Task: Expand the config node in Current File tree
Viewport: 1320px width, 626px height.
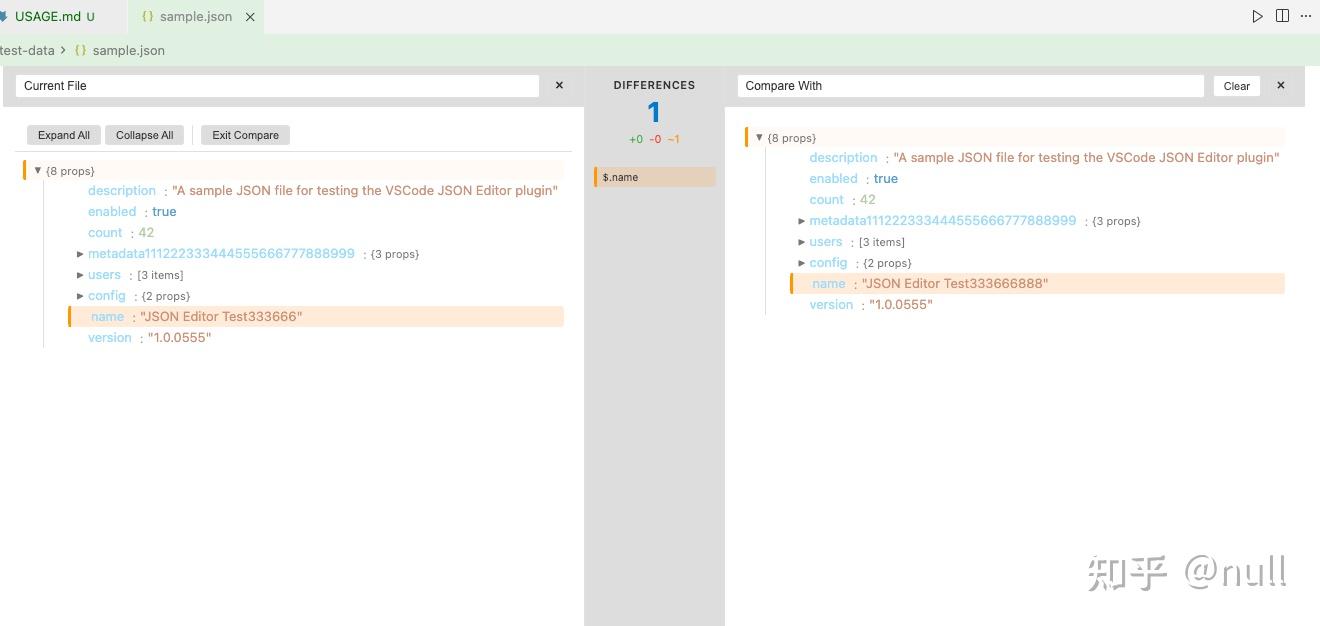Action: 80,296
